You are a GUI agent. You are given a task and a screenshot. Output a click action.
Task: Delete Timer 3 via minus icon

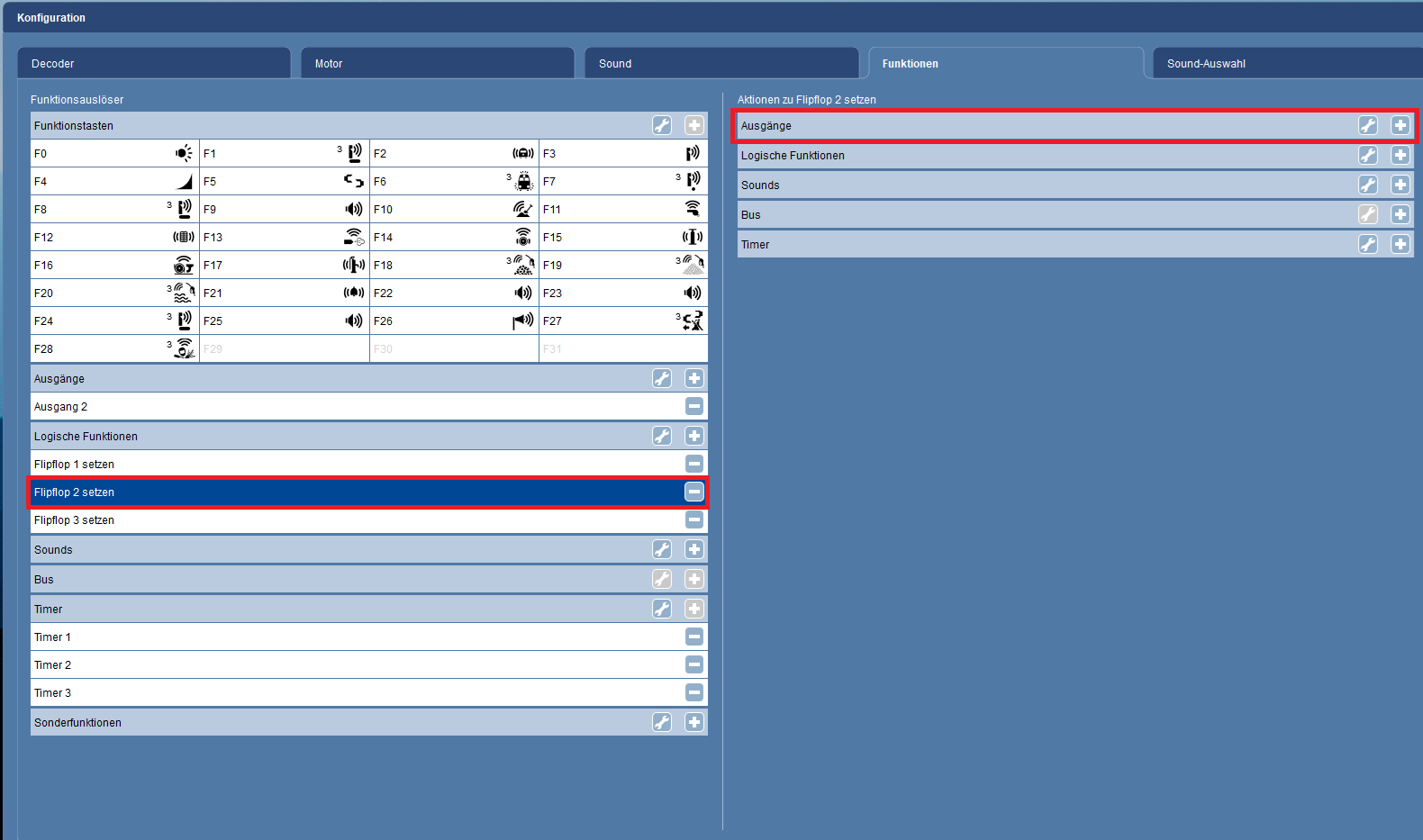693,692
